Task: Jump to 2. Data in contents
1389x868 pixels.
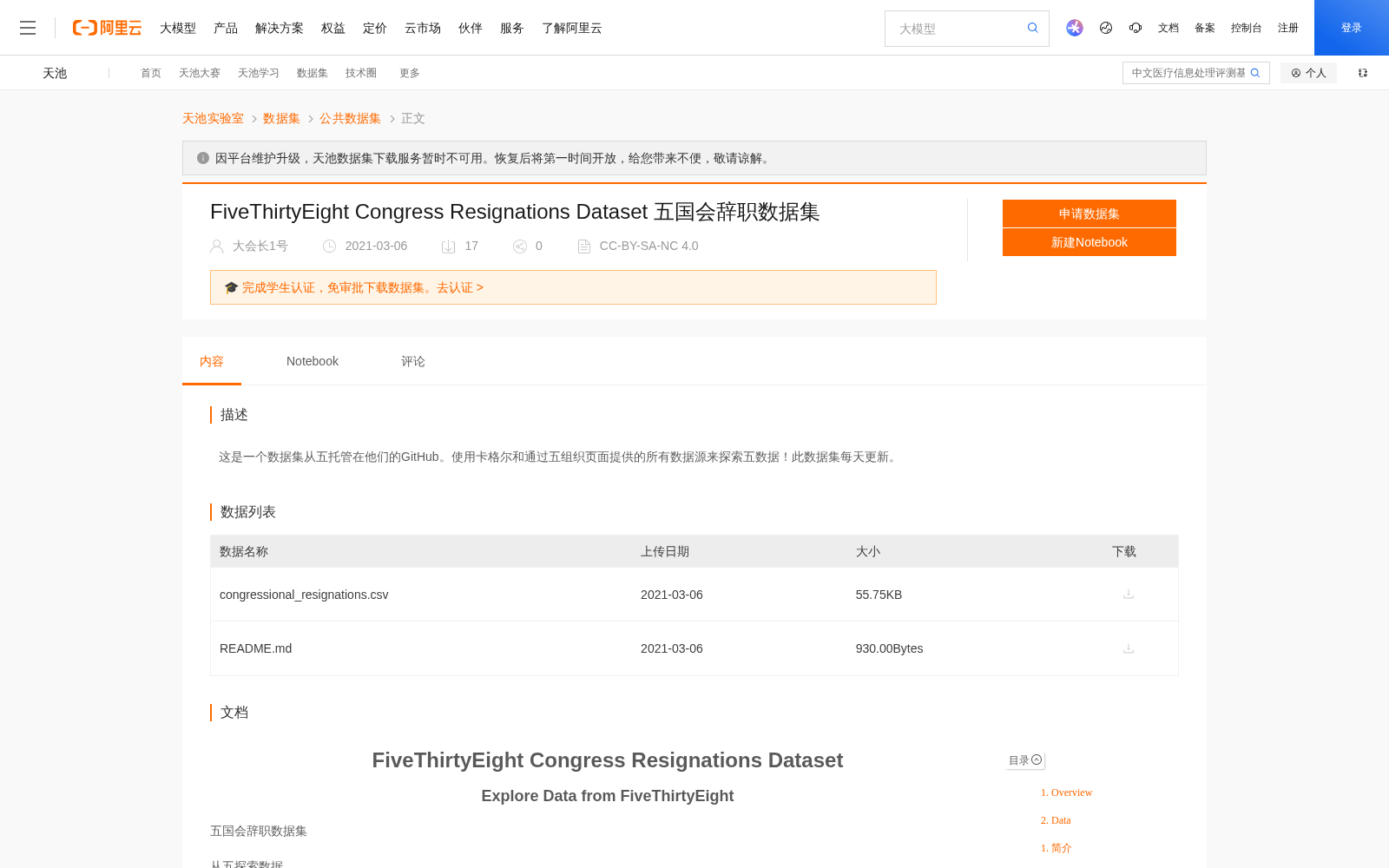Action: click(1056, 820)
